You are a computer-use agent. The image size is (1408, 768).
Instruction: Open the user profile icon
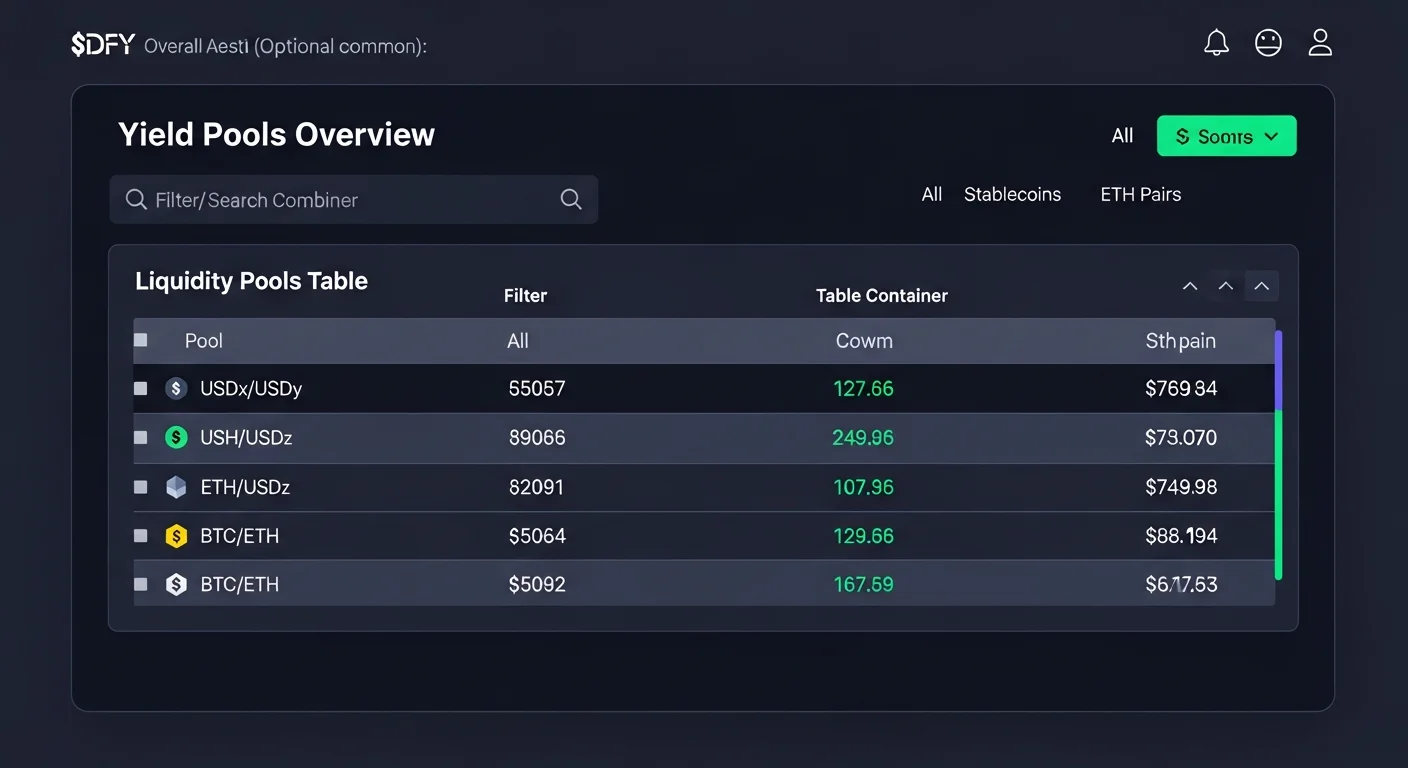[x=1320, y=43]
